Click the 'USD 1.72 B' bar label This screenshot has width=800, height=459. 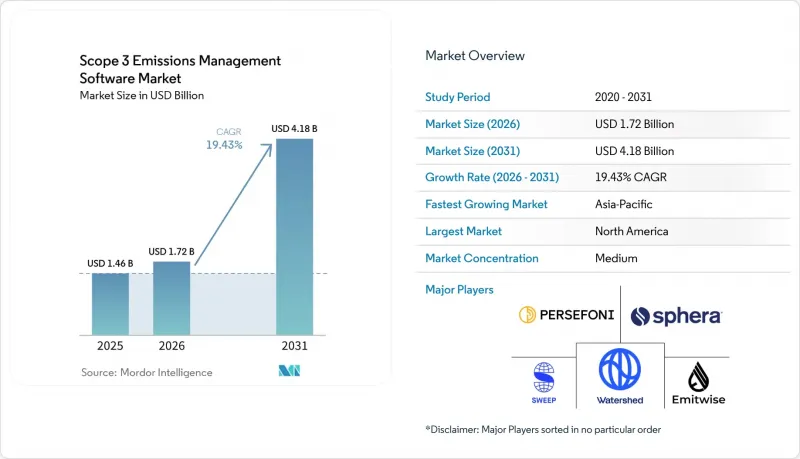point(171,251)
